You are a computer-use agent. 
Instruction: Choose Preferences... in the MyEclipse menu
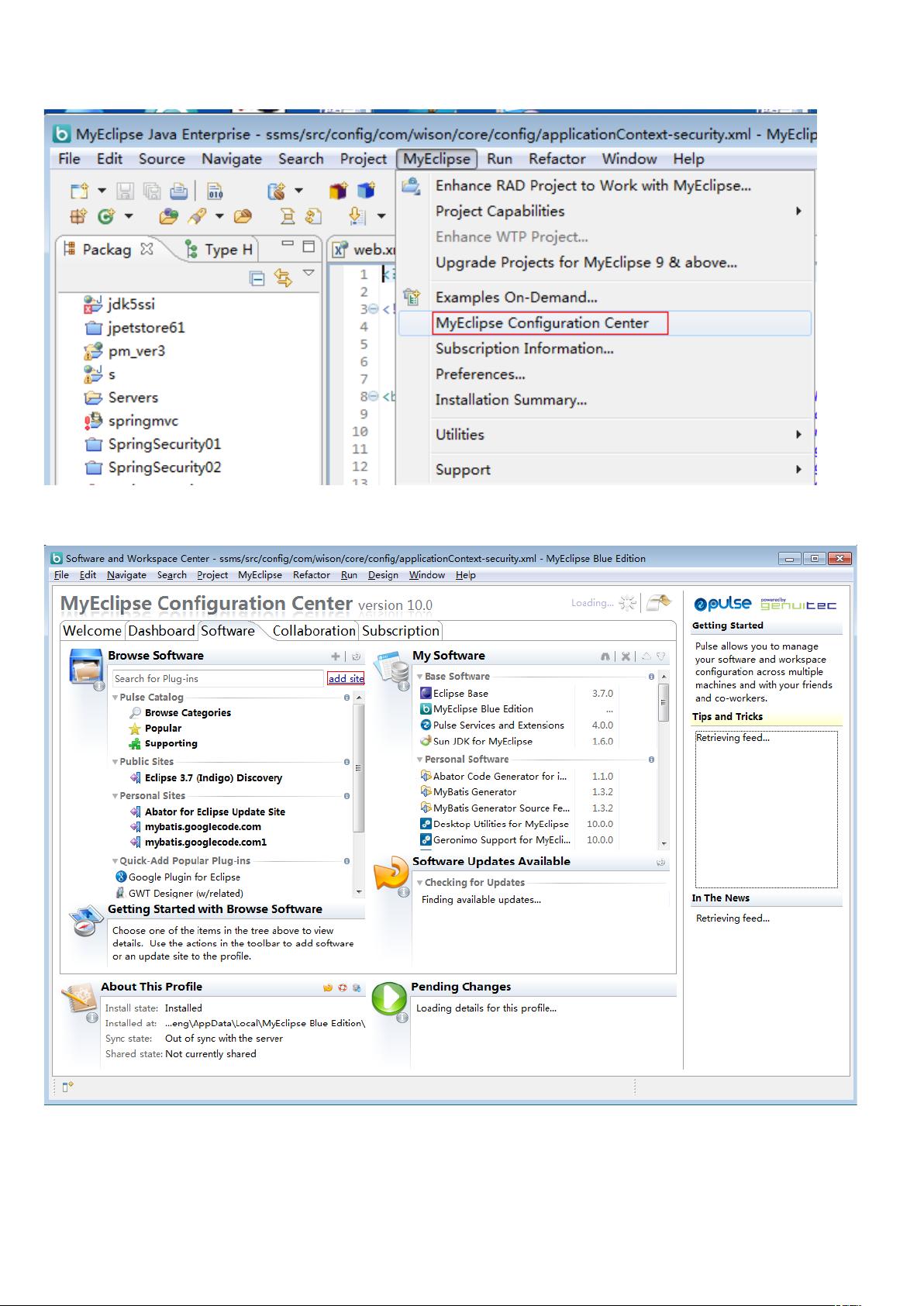coord(605,374)
